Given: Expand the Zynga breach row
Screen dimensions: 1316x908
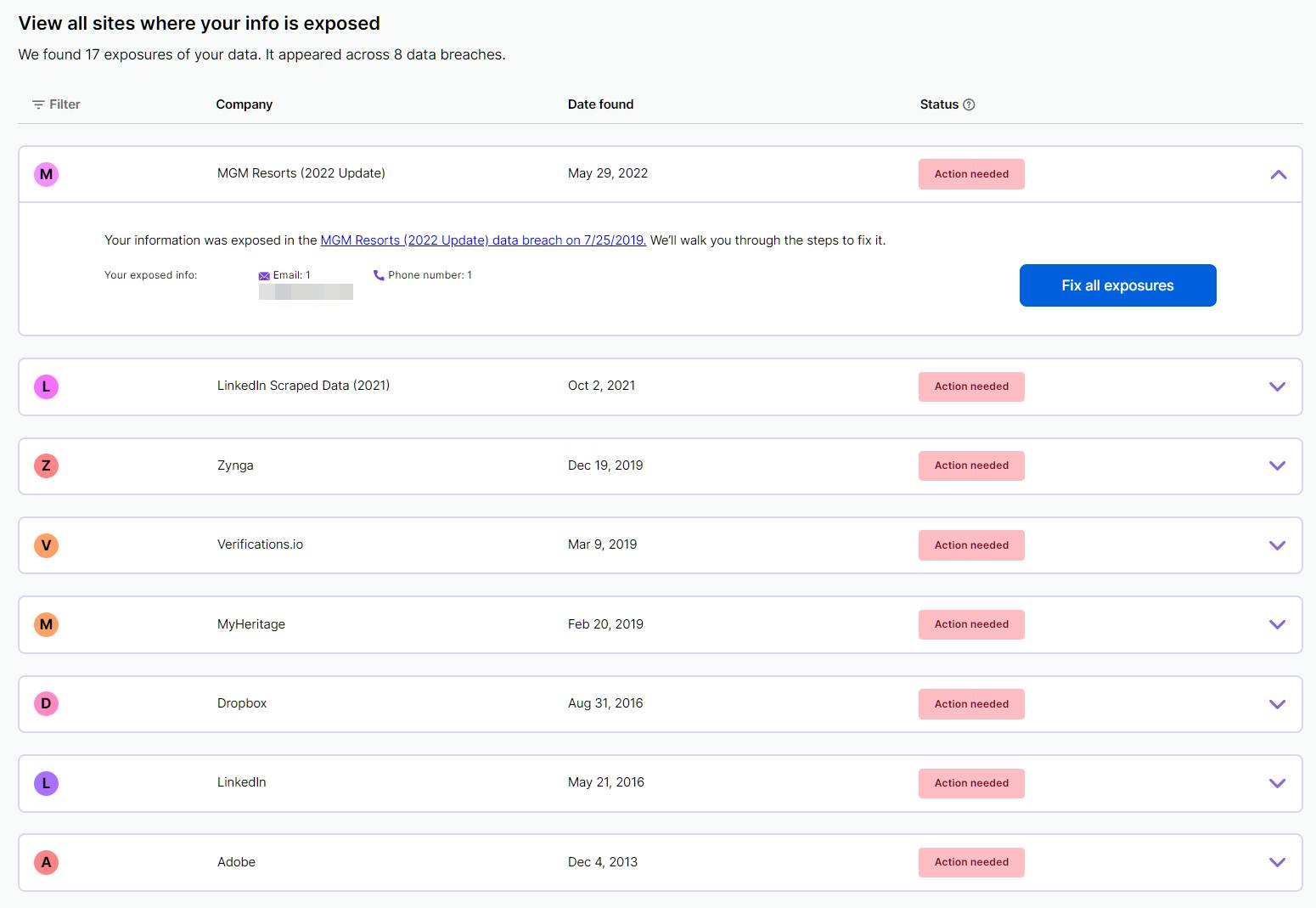Looking at the screenshot, I should click(1277, 465).
